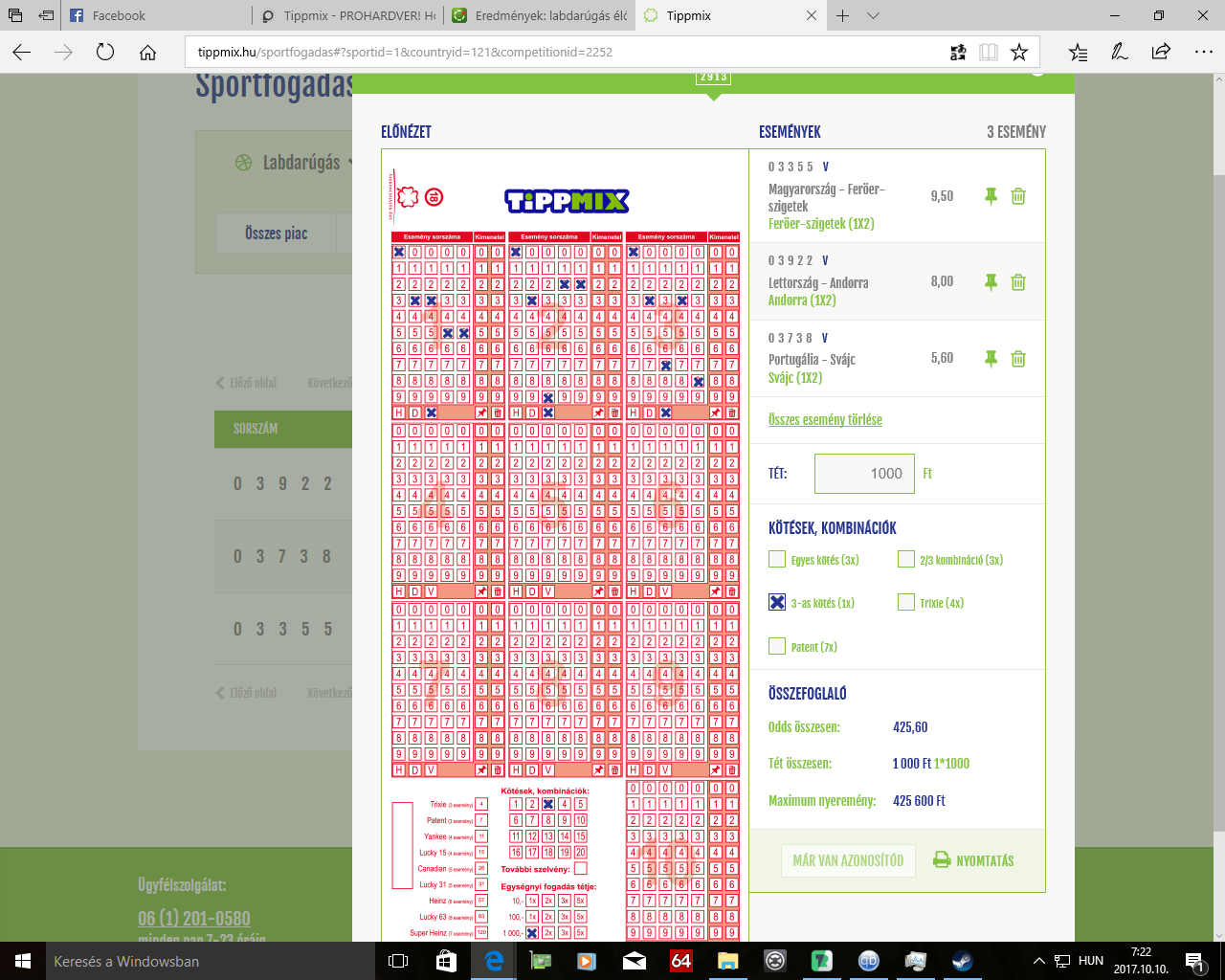Click the printer icon next to Nyomtatás
This screenshot has width=1225, height=980.
[x=942, y=859]
